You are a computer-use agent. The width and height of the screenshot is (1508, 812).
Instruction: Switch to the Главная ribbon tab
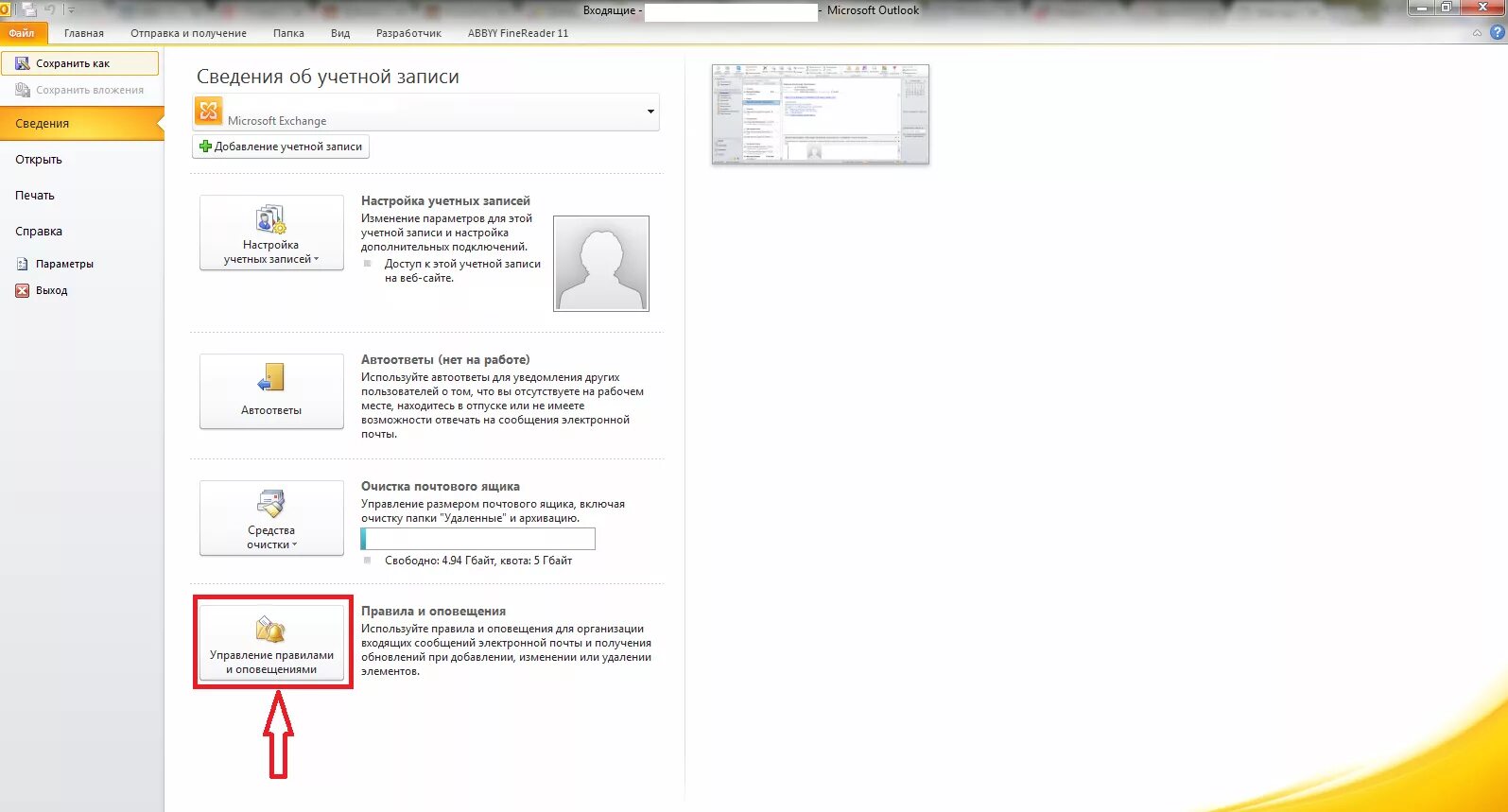(84, 33)
